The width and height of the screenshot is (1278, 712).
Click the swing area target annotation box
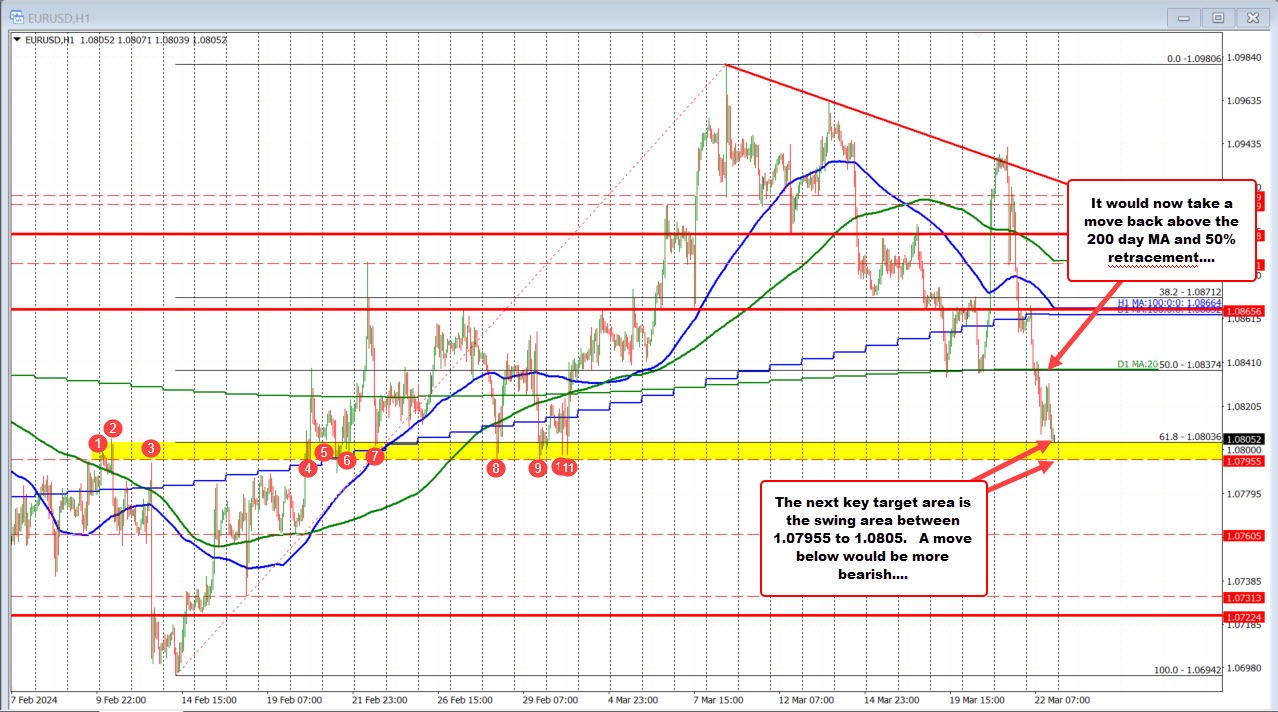[874, 537]
